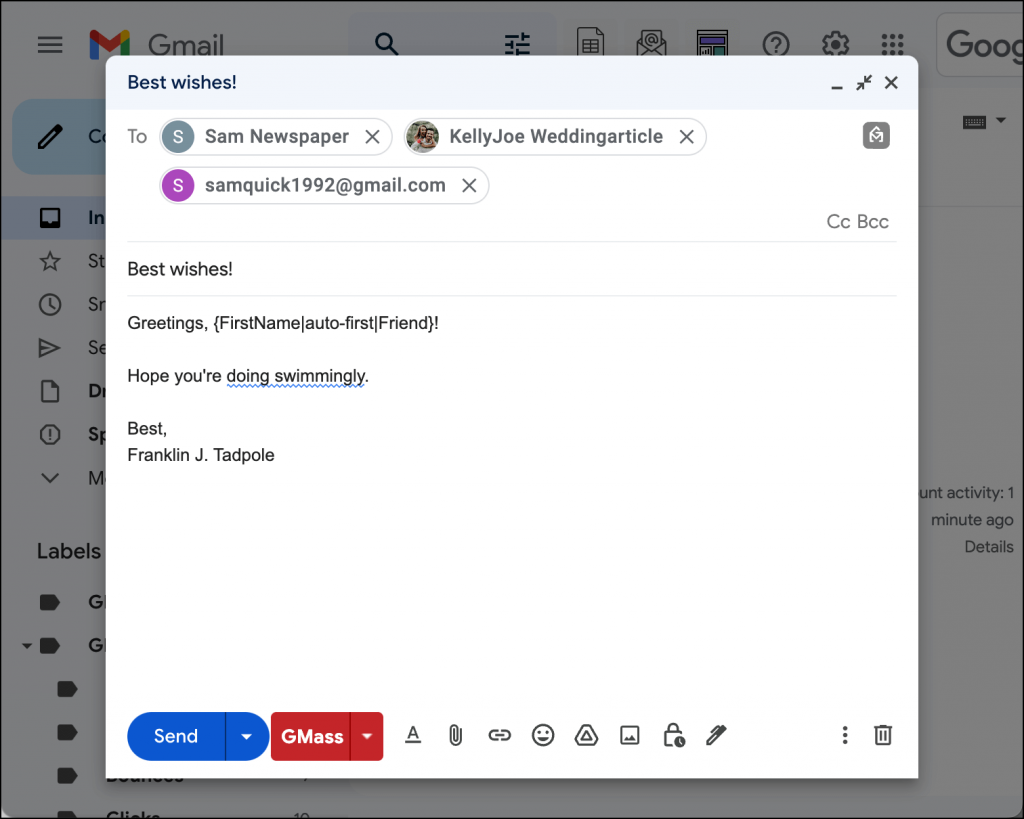
Task: Open the main Gmail navigation menu
Action: coord(50,44)
